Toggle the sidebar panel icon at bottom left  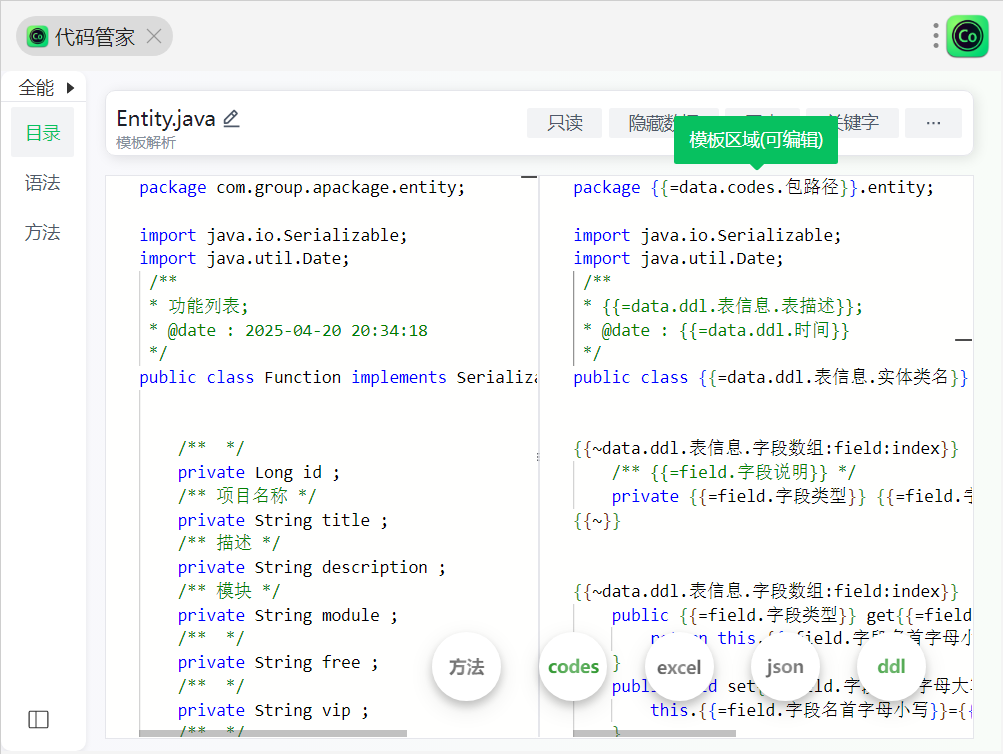point(39,719)
